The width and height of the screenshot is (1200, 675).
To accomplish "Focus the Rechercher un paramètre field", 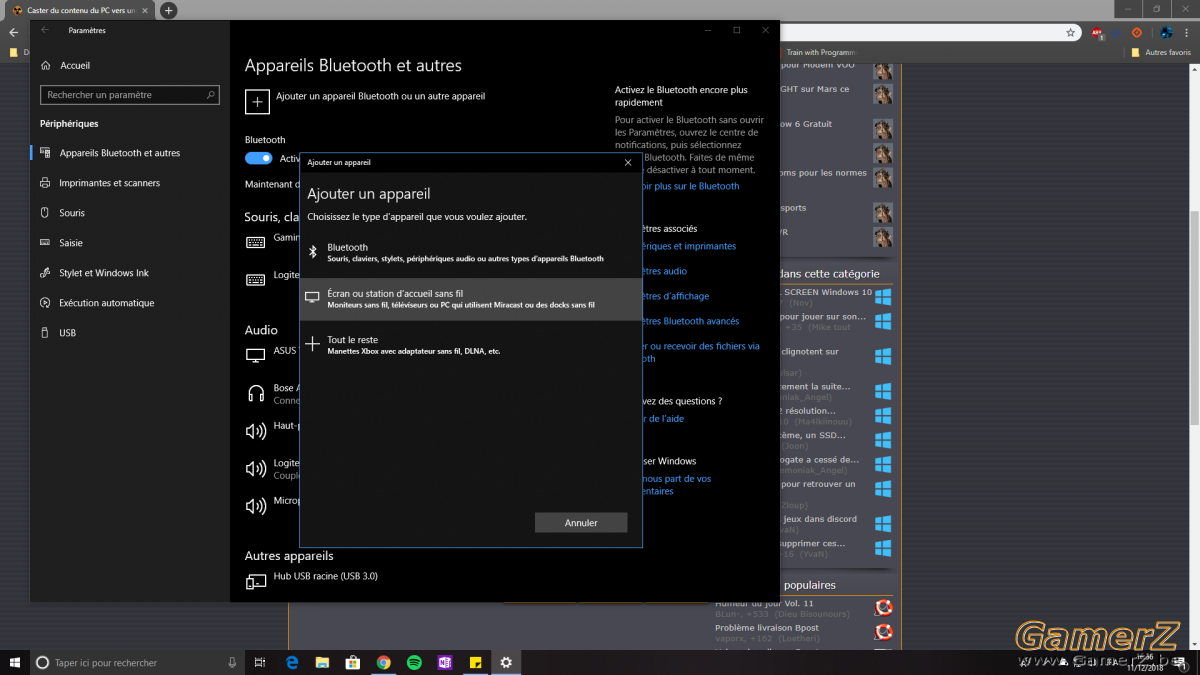I will 129,95.
